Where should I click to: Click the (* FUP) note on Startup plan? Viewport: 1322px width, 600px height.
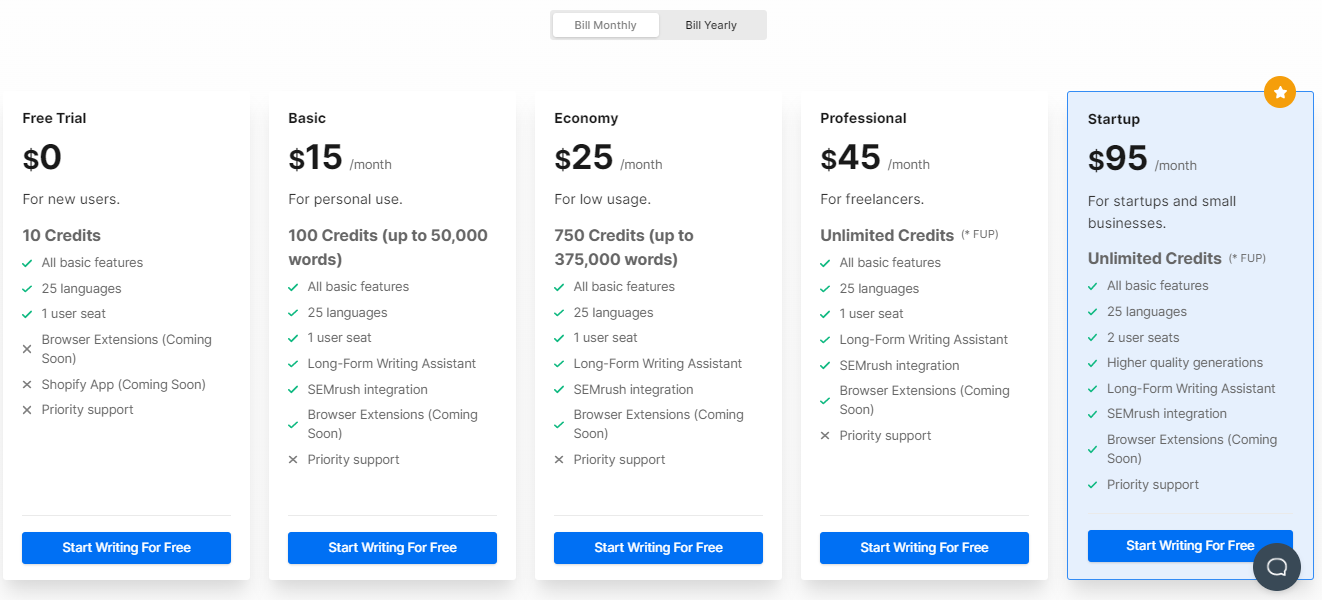click(x=1248, y=258)
